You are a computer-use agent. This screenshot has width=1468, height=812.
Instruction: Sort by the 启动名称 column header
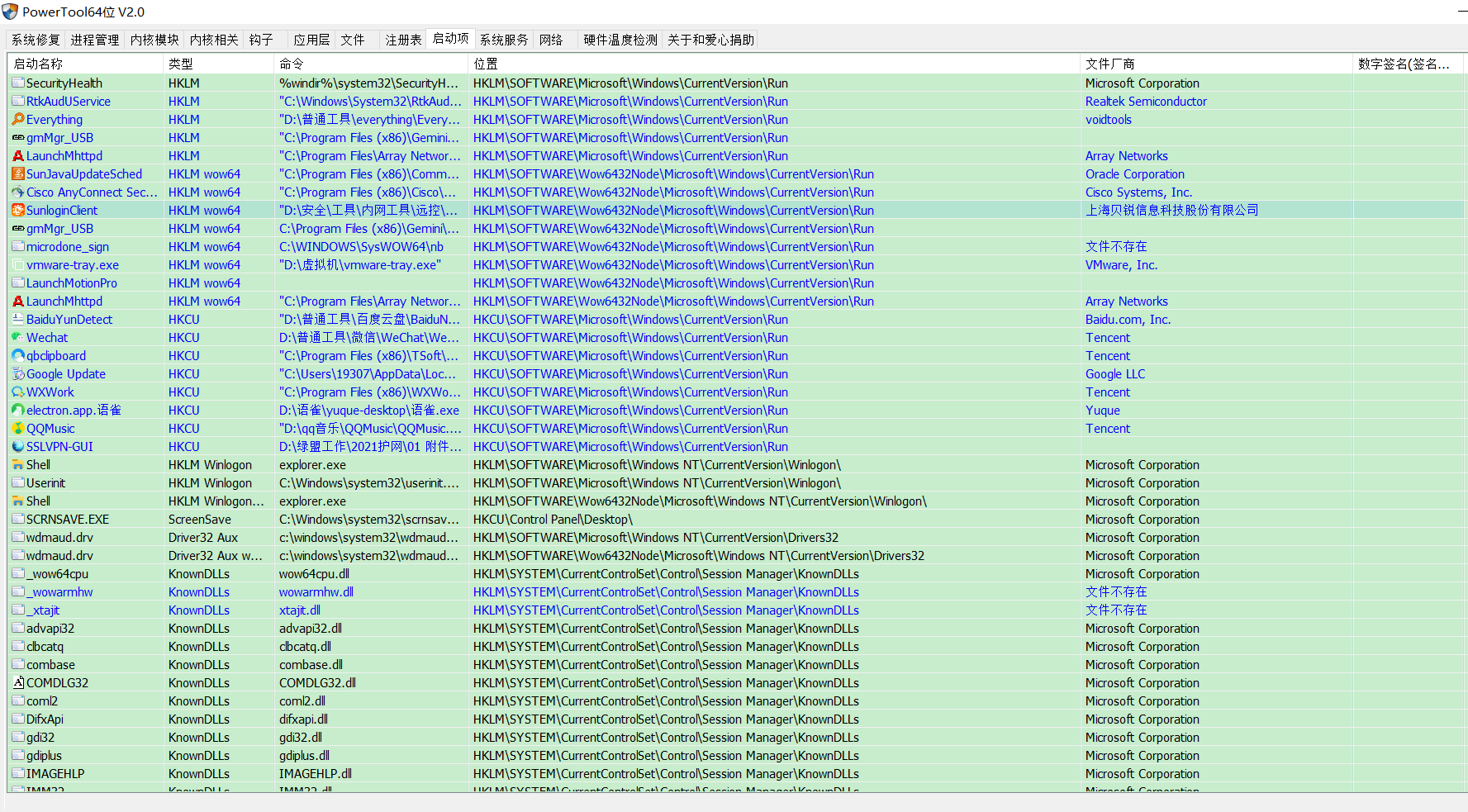(x=85, y=64)
